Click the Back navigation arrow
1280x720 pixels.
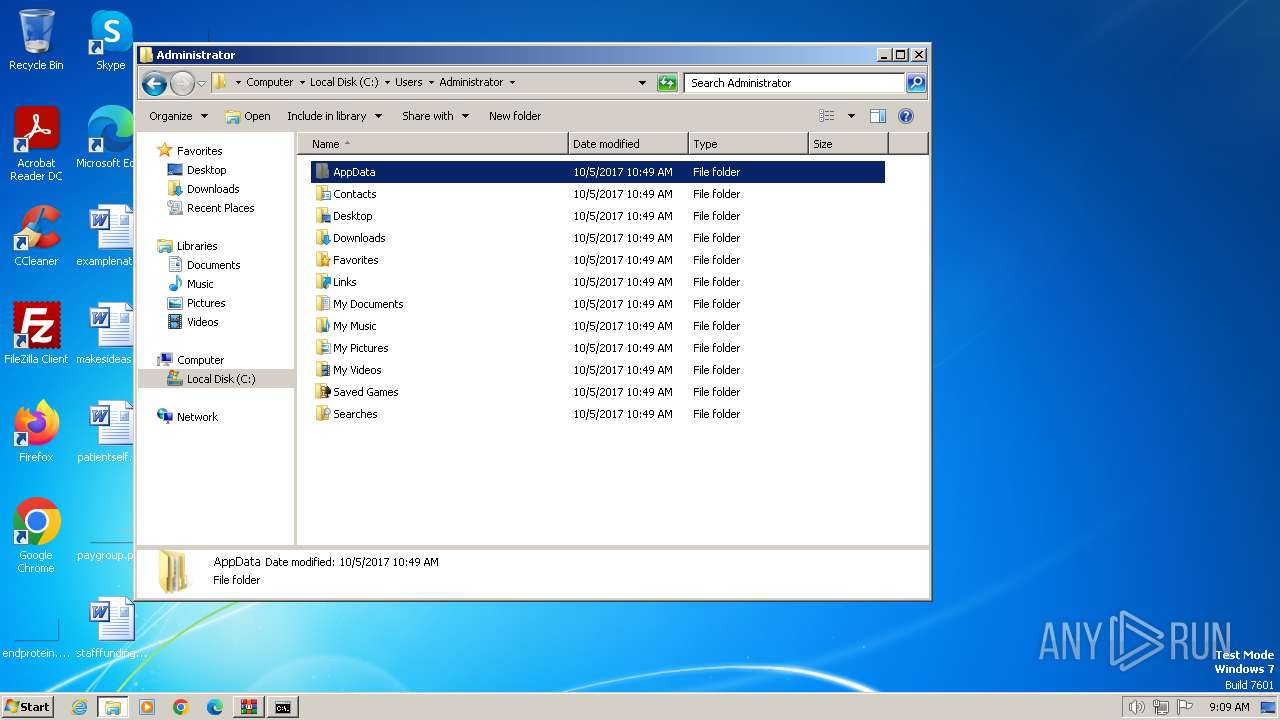point(154,83)
